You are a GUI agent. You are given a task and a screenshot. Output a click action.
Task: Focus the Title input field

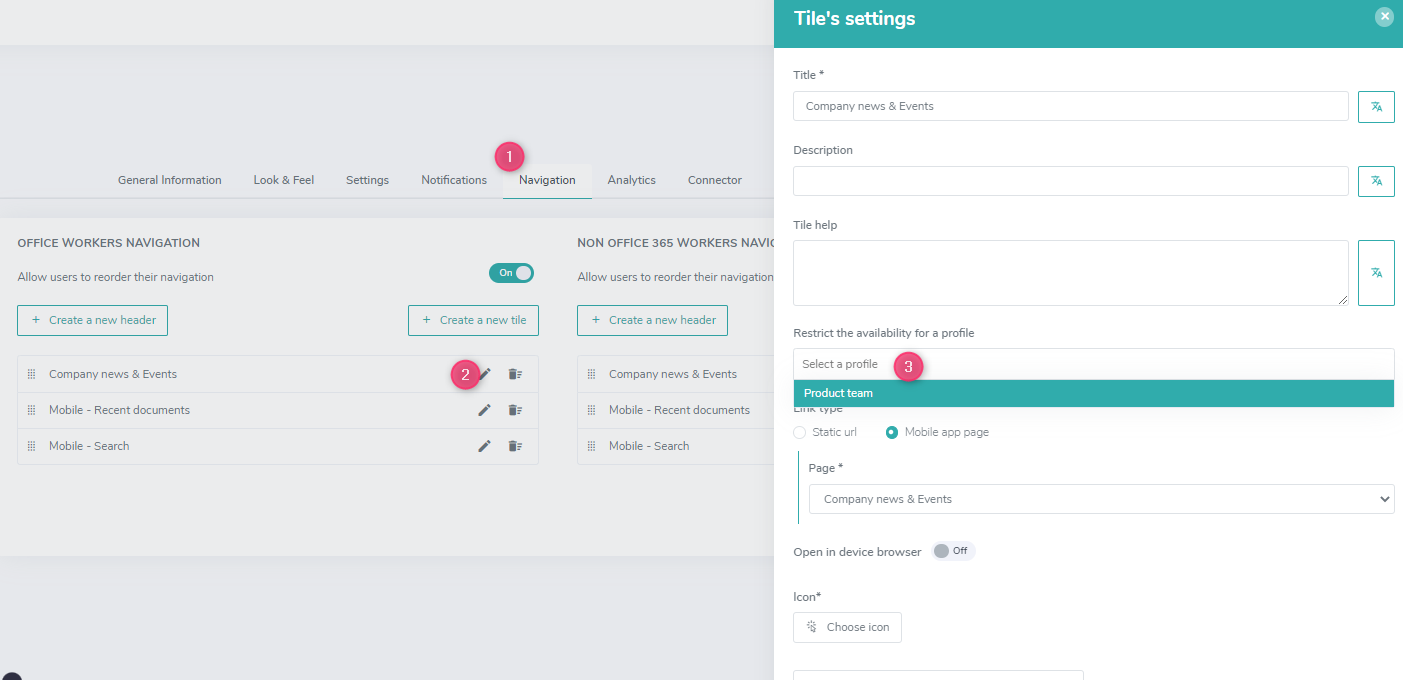coord(1070,106)
